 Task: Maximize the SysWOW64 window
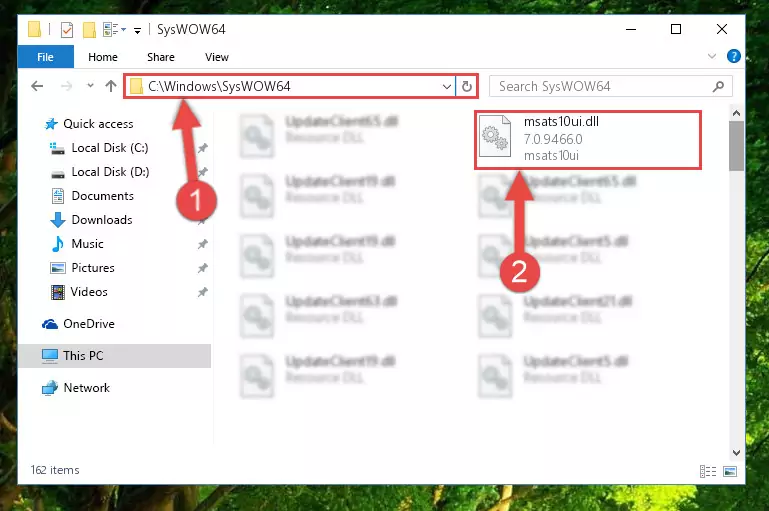tap(676, 29)
